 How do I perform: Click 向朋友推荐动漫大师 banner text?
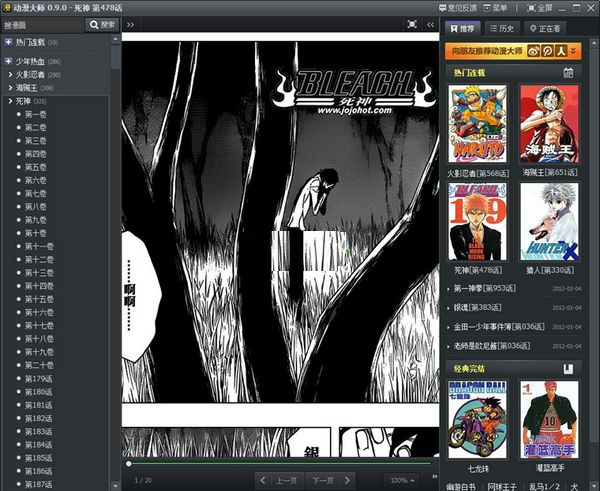(487, 51)
